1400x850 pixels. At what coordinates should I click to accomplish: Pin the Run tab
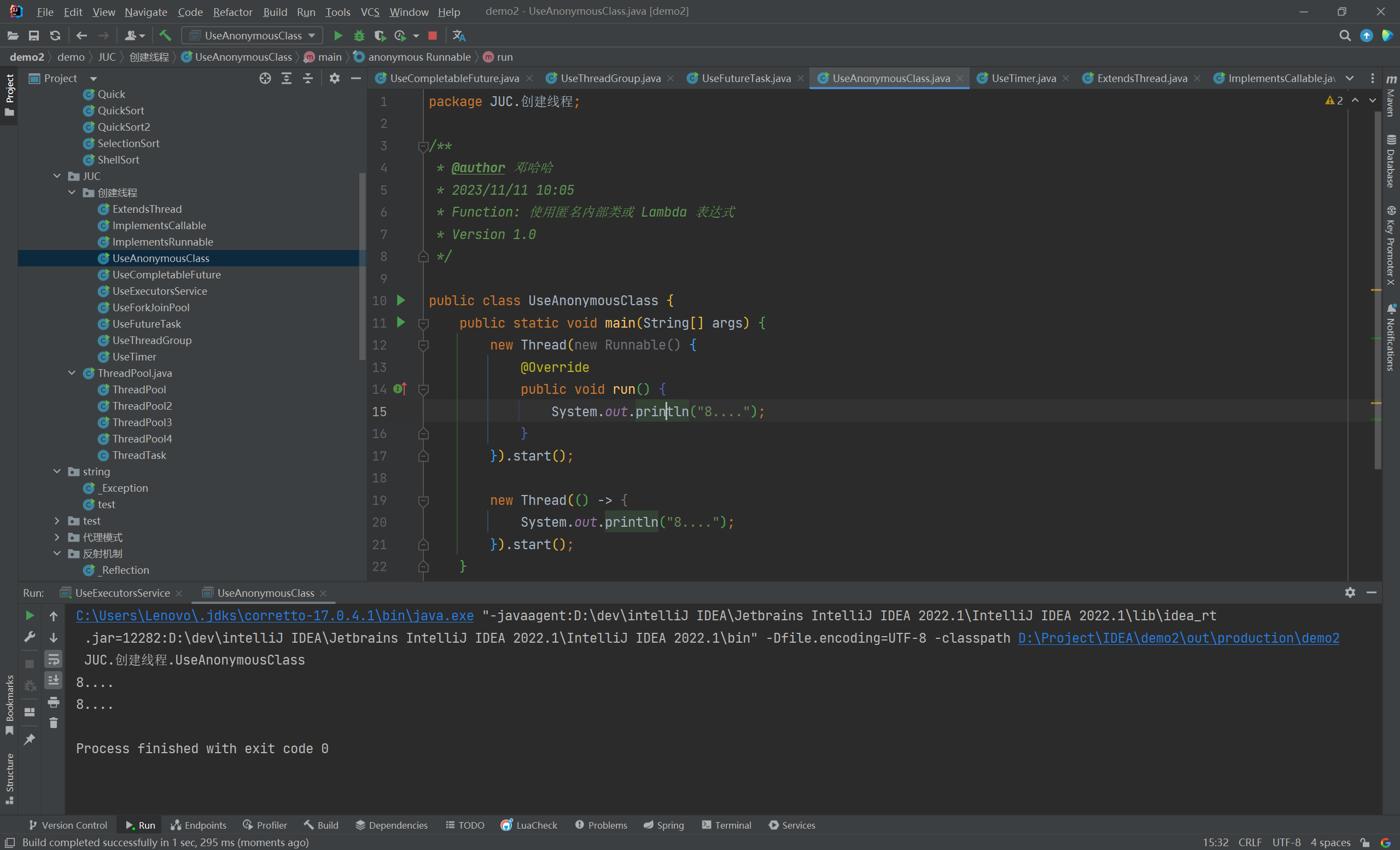pos(30,739)
